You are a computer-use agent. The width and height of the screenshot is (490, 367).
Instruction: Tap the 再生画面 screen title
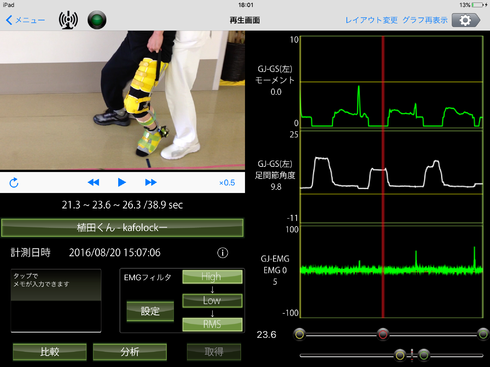(x=245, y=20)
